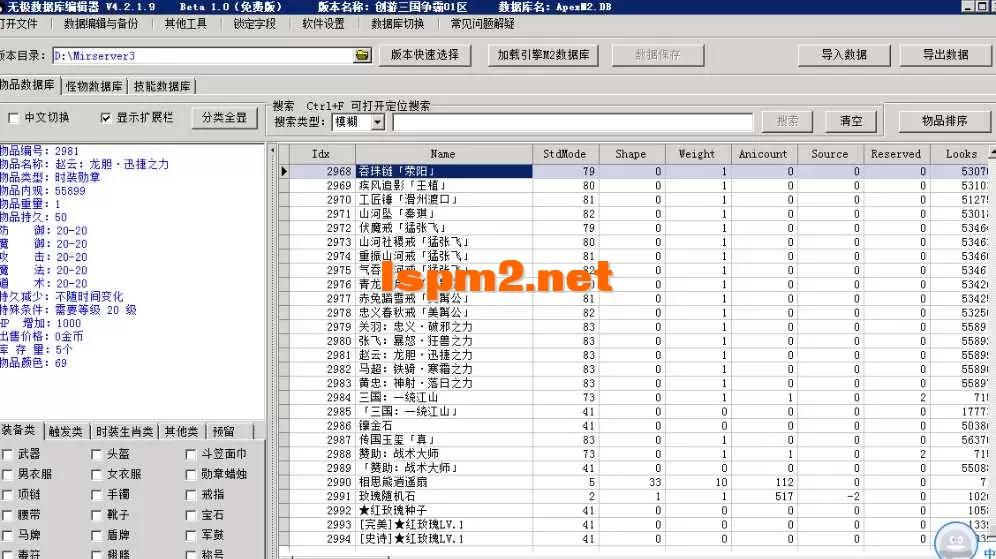Click the folder browse icon next to the path field
The height and width of the screenshot is (559, 996).
point(362,55)
